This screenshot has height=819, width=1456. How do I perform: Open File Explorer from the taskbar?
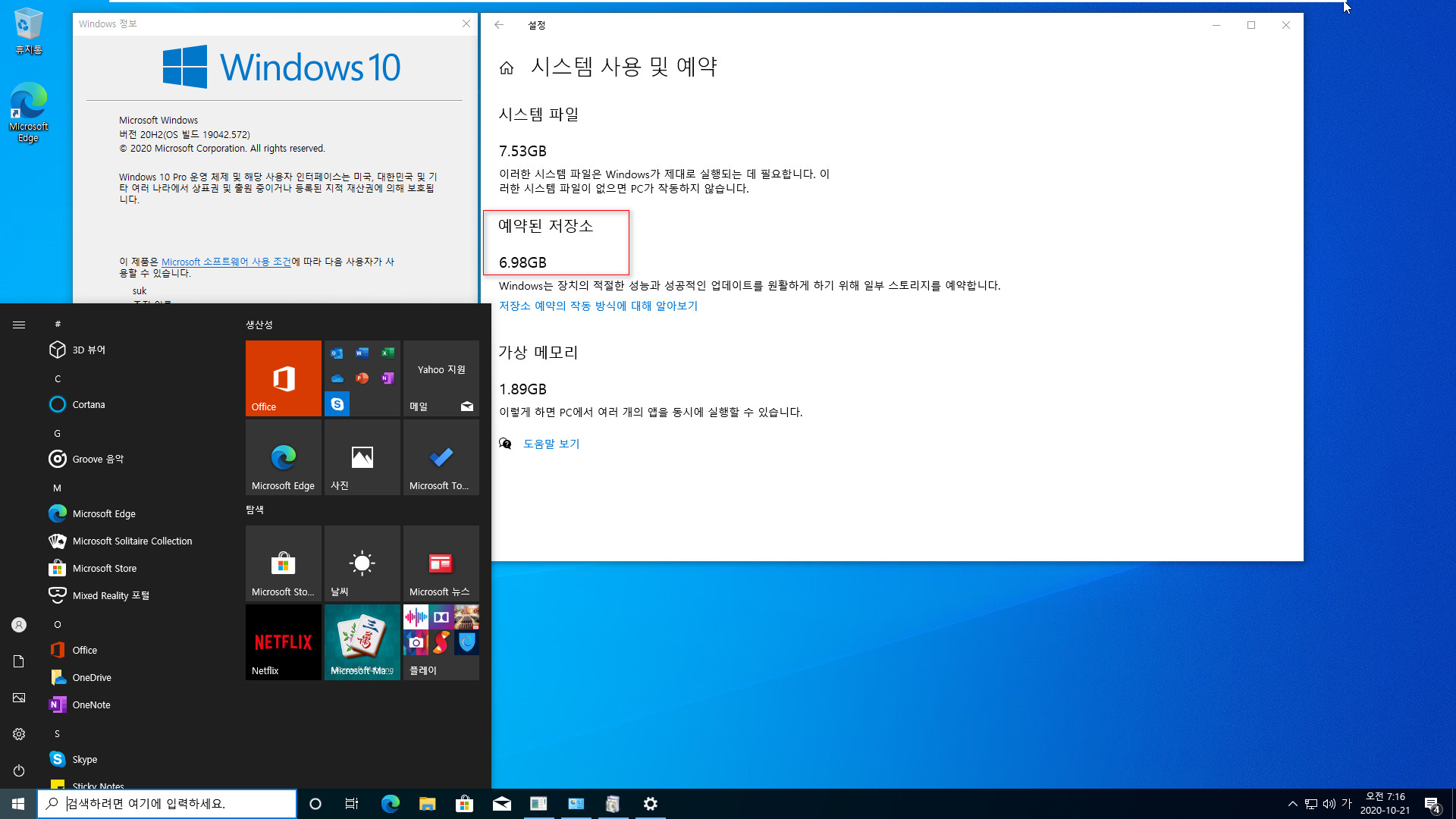coord(427,804)
